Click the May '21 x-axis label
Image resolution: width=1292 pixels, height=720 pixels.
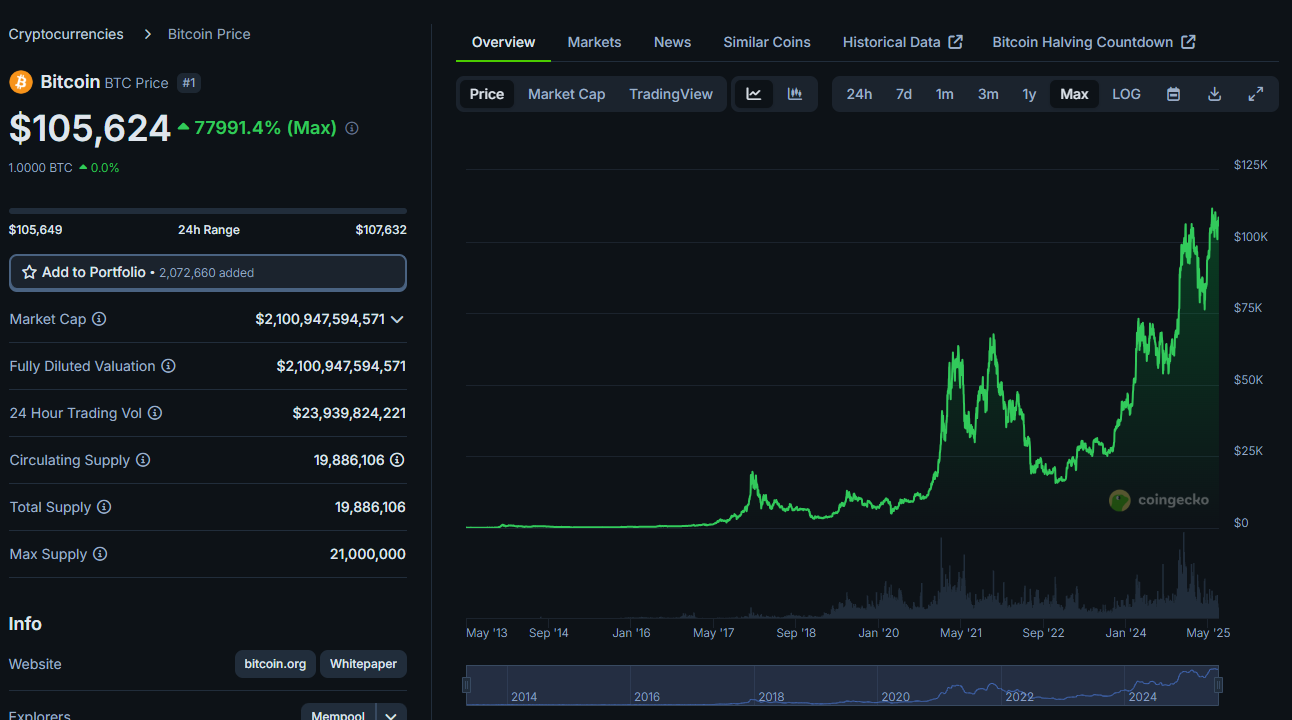(x=961, y=633)
